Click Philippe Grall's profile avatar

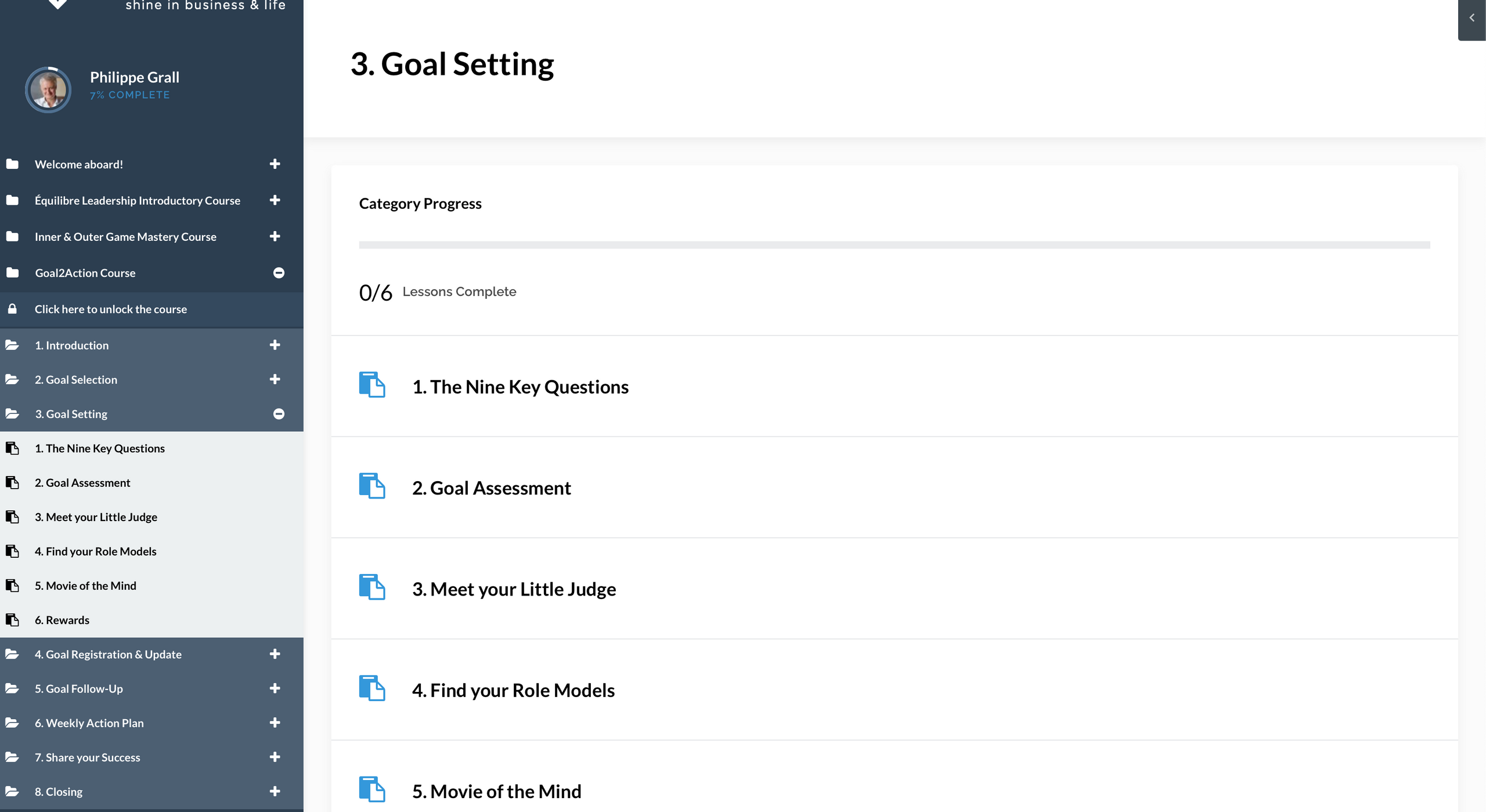pyautogui.click(x=48, y=90)
